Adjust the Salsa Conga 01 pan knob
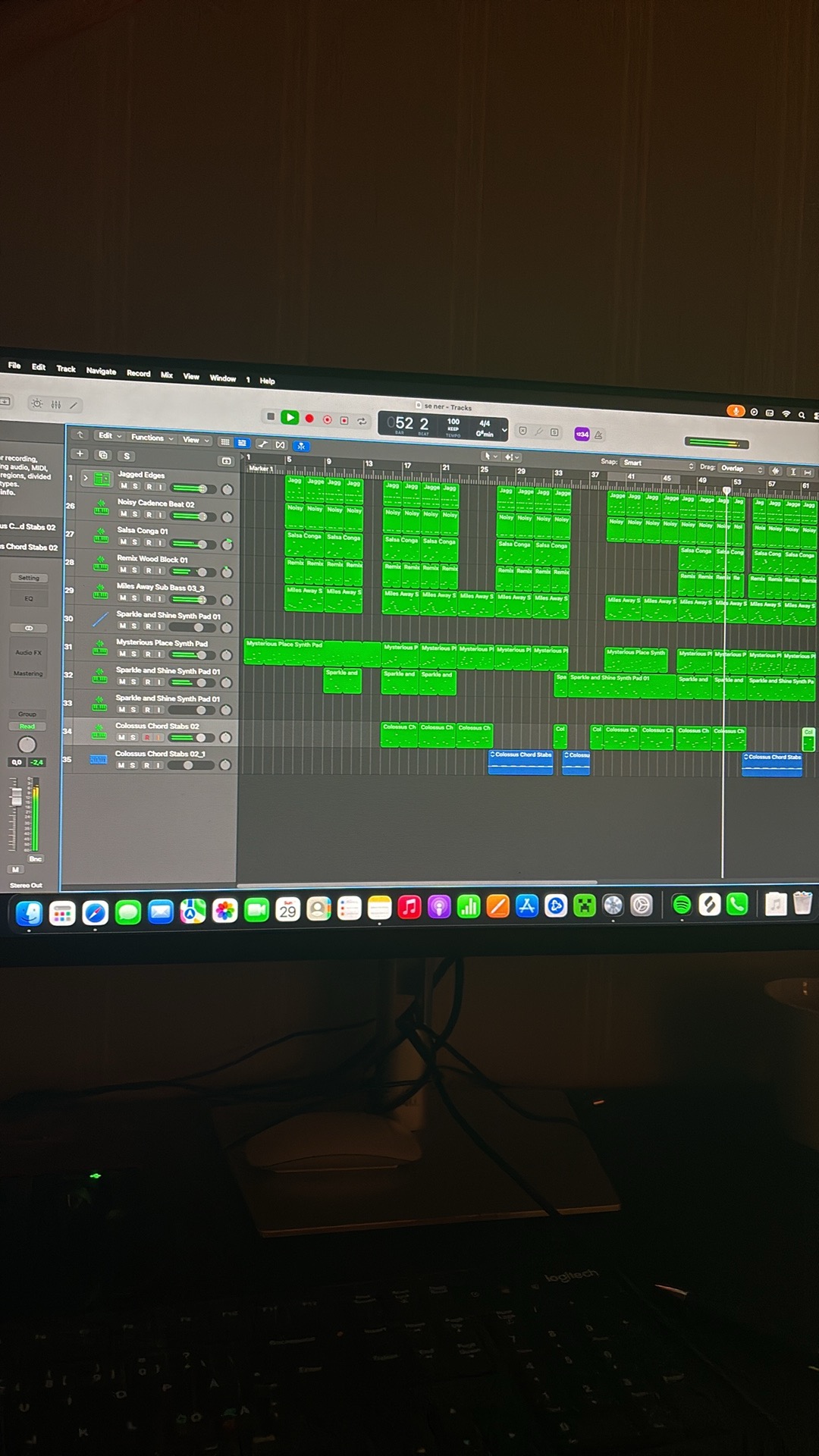 coord(227,544)
